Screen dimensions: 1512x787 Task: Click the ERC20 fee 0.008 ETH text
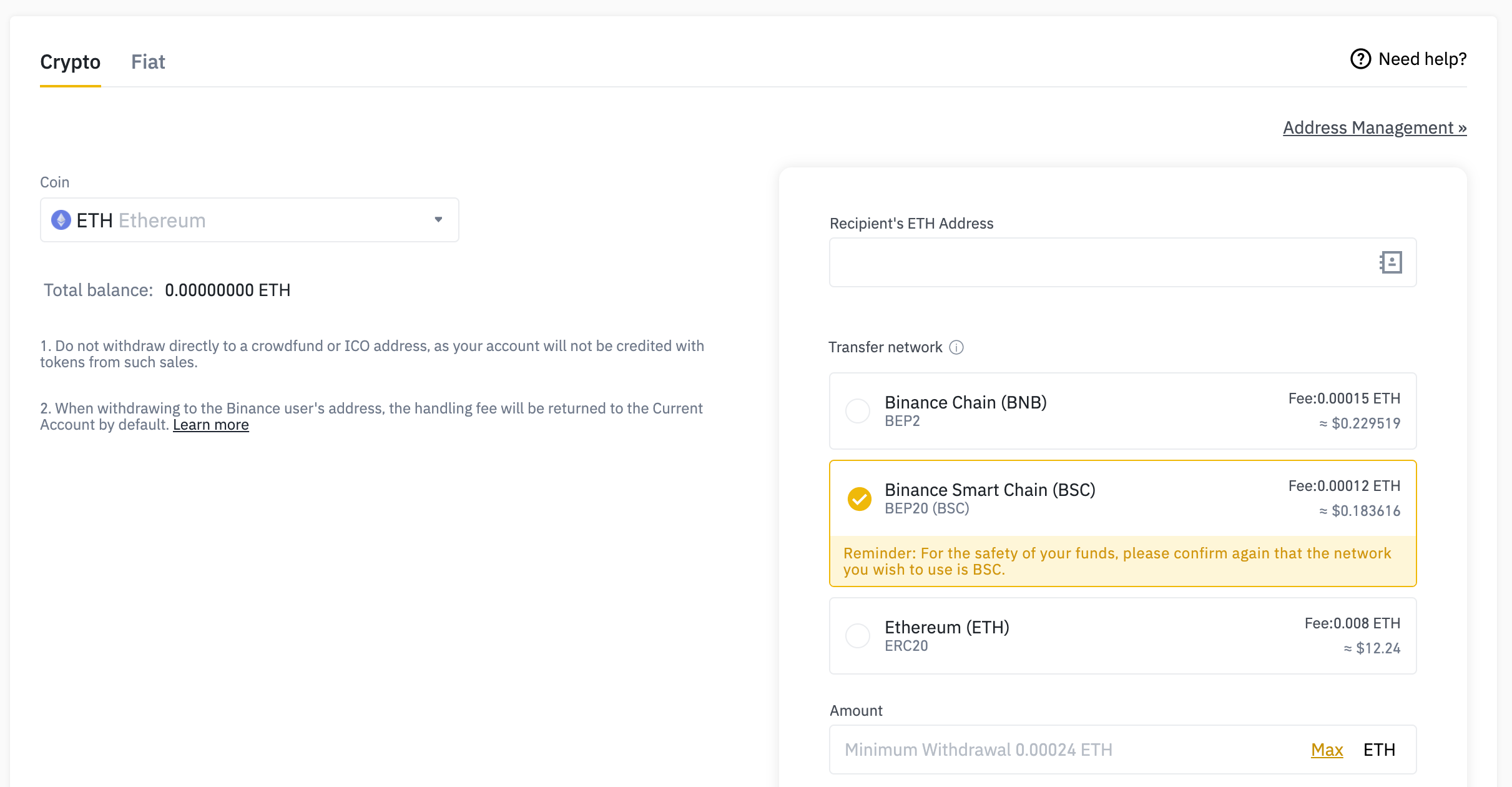pyautogui.click(x=1352, y=623)
